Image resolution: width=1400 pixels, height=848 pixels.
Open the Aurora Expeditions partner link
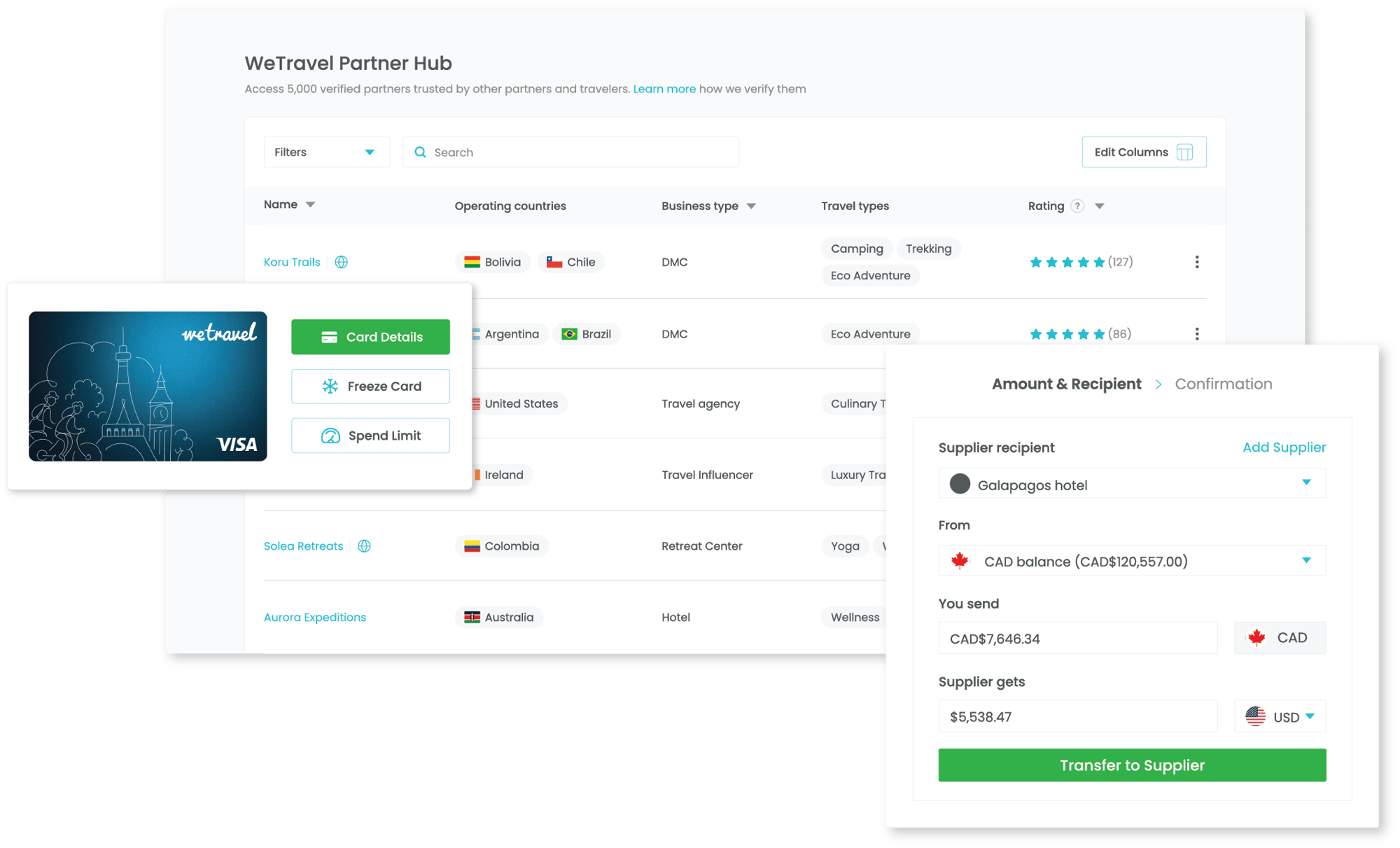[x=315, y=617]
